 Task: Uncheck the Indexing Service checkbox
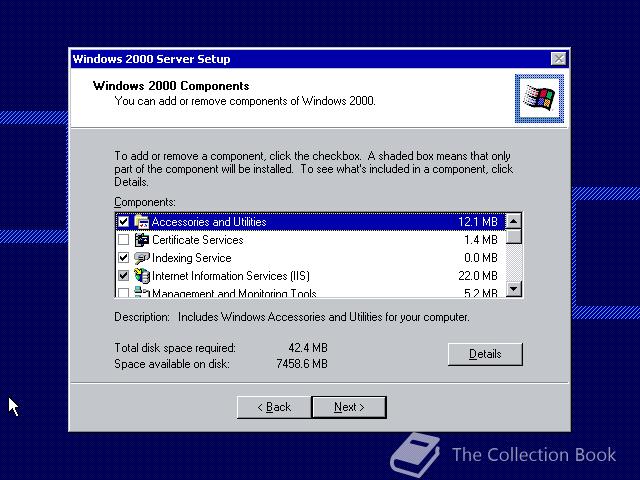point(123,258)
